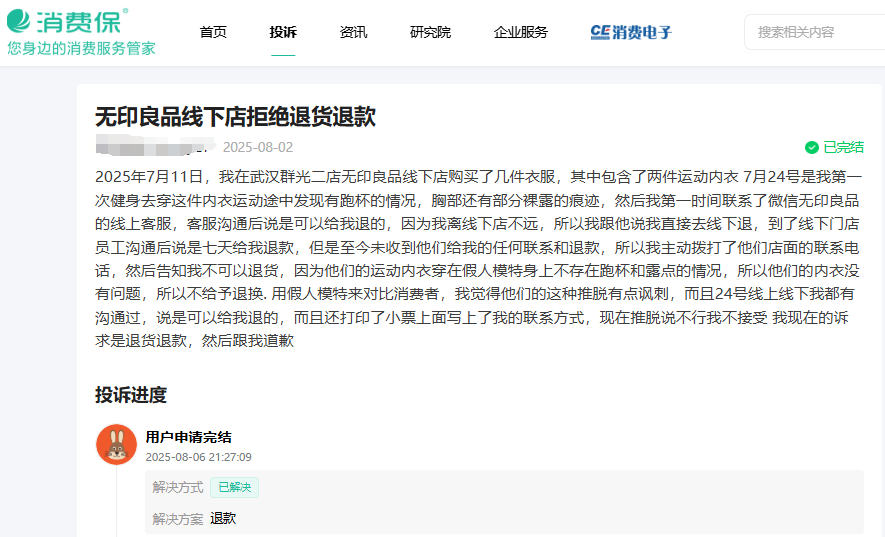Viewport: 885px width, 537px height.
Task: Open the 资讯 nav item
Action: click(x=353, y=32)
